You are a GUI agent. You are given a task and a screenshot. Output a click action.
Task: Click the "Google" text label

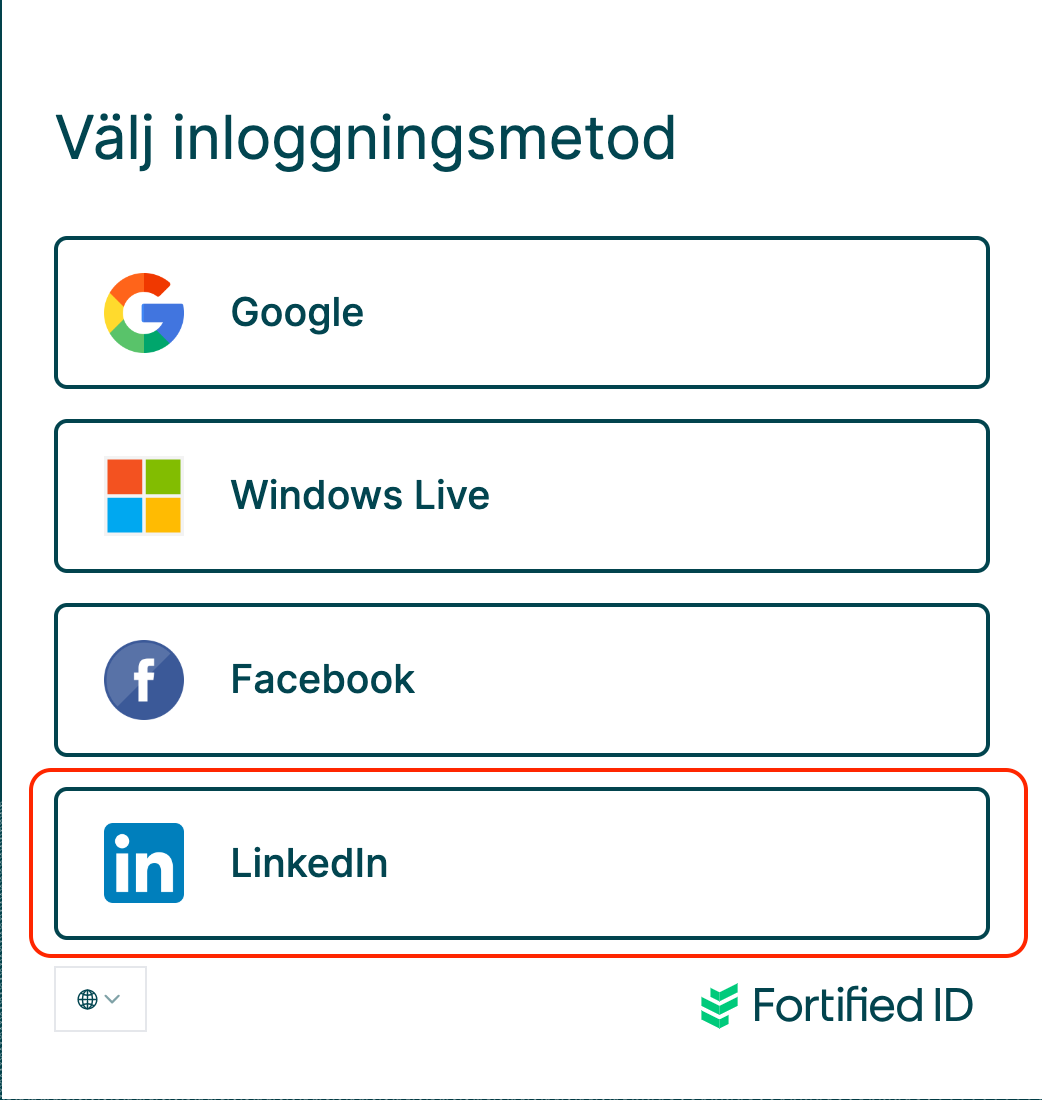pos(297,312)
